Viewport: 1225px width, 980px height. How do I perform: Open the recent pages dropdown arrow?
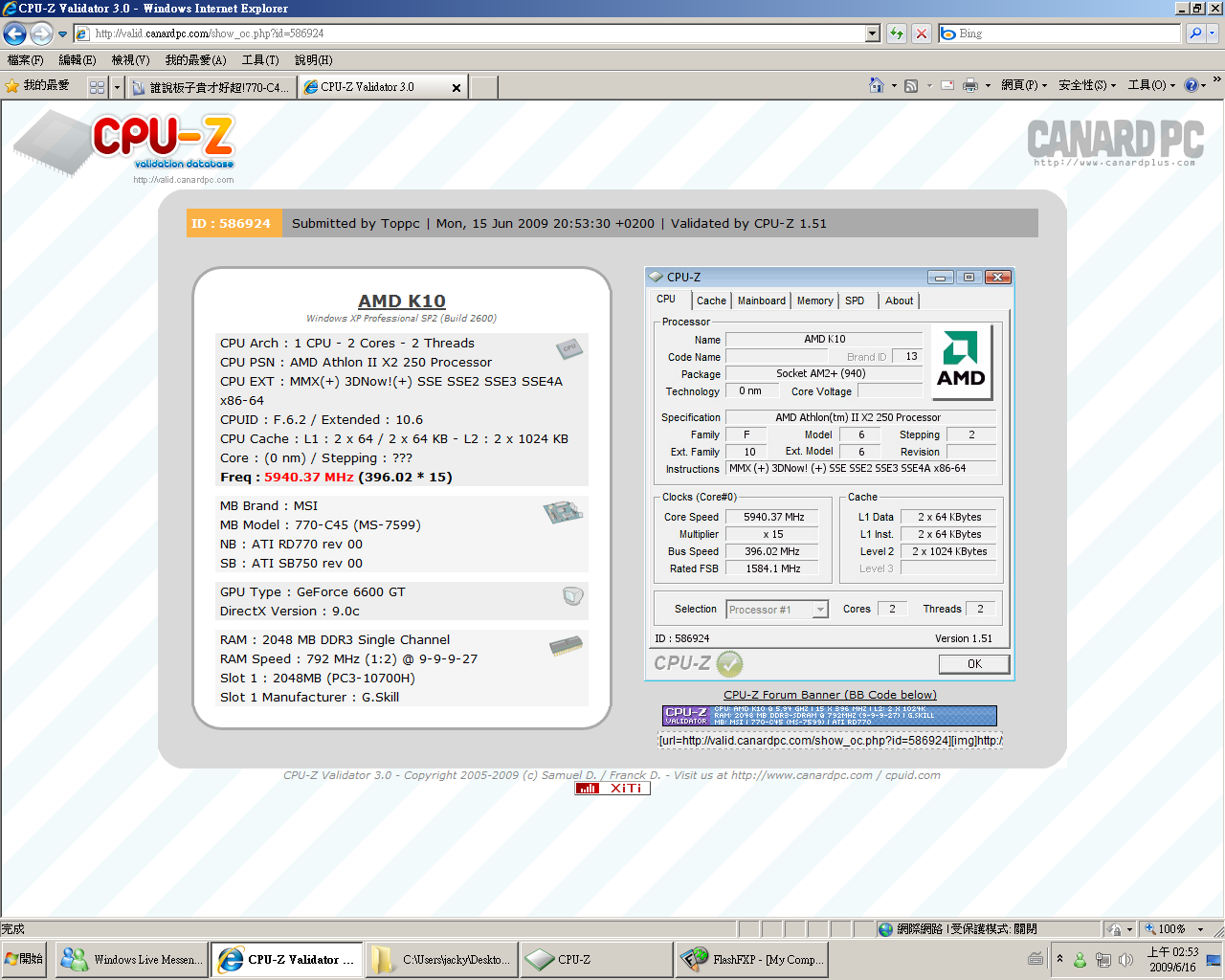coord(63,33)
